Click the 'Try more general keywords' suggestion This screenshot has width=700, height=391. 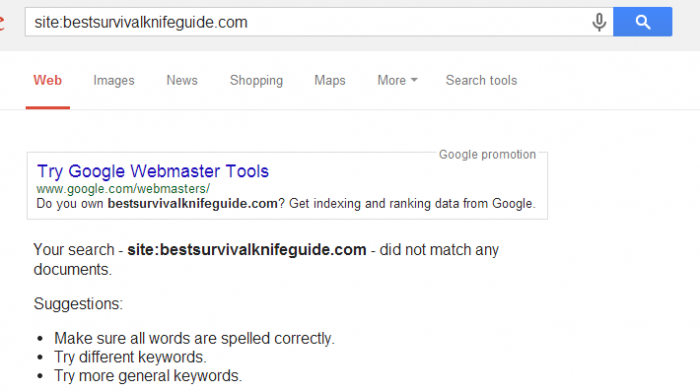point(148,376)
